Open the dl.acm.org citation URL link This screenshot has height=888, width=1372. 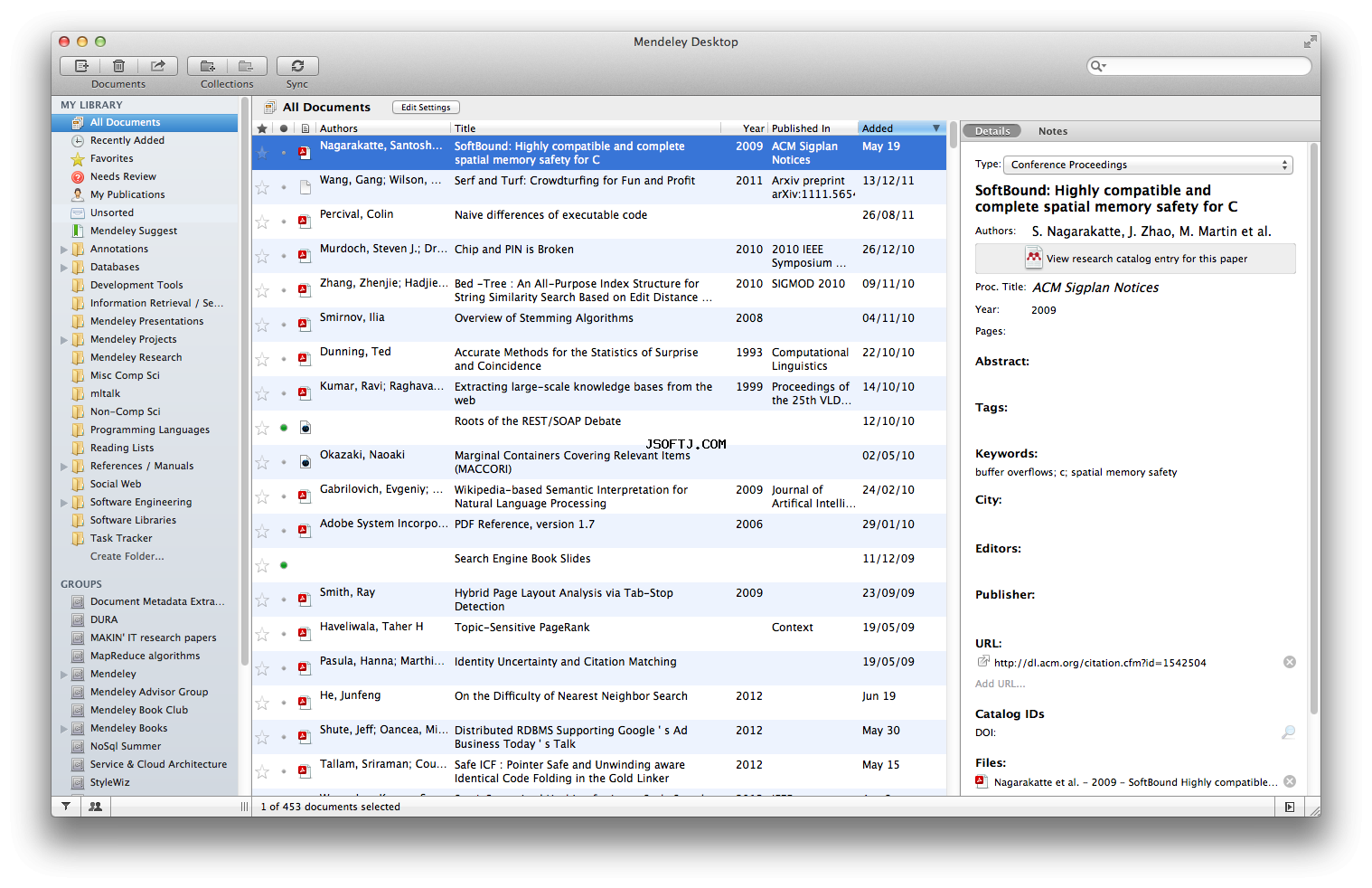(1100, 663)
